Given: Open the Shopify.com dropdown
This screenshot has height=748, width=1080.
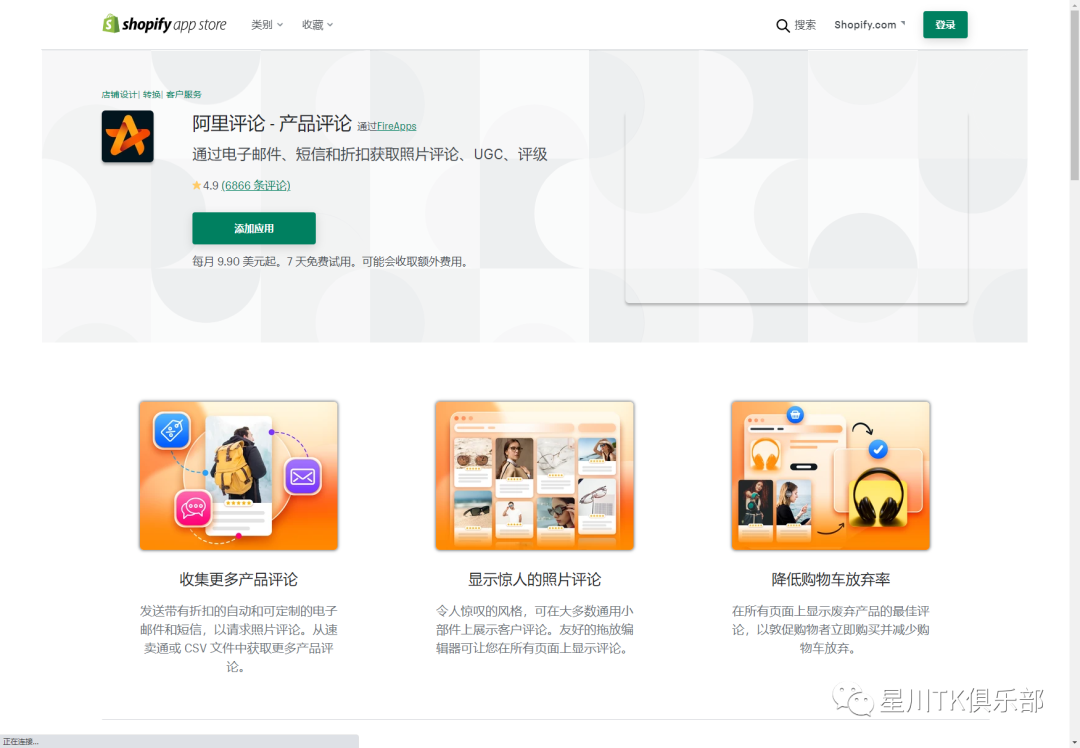Looking at the screenshot, I should click(x=868, y=24).
